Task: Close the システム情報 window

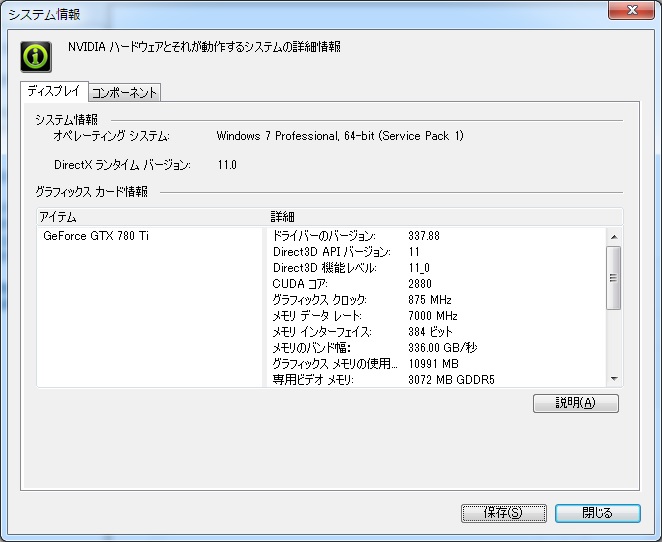Action: (631, 10)
